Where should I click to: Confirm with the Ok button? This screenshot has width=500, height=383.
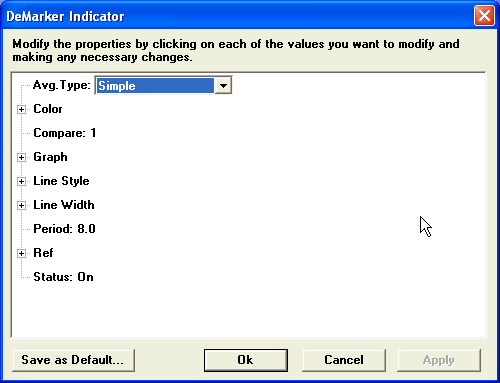(x=246, y=360)
